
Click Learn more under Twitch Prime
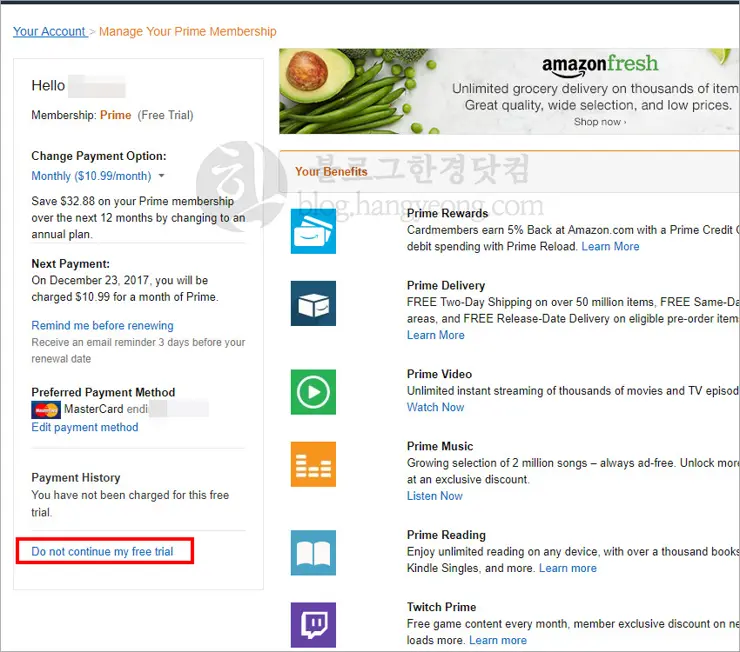[497, 641]
